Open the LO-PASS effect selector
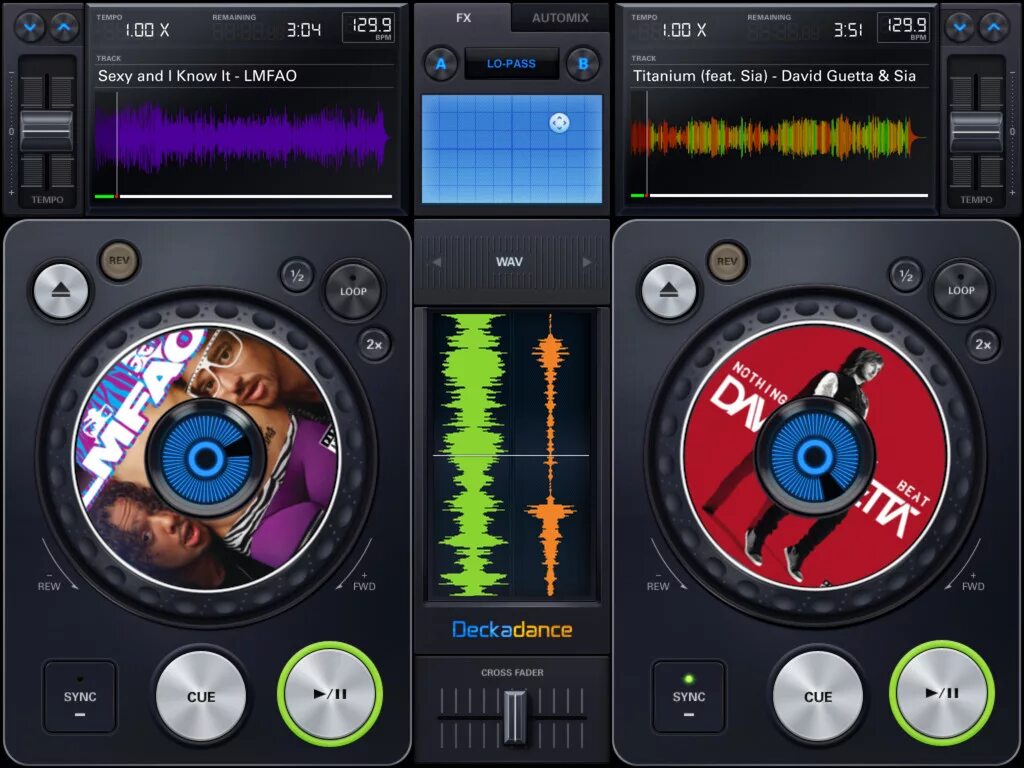 click(x=511, y=64)
